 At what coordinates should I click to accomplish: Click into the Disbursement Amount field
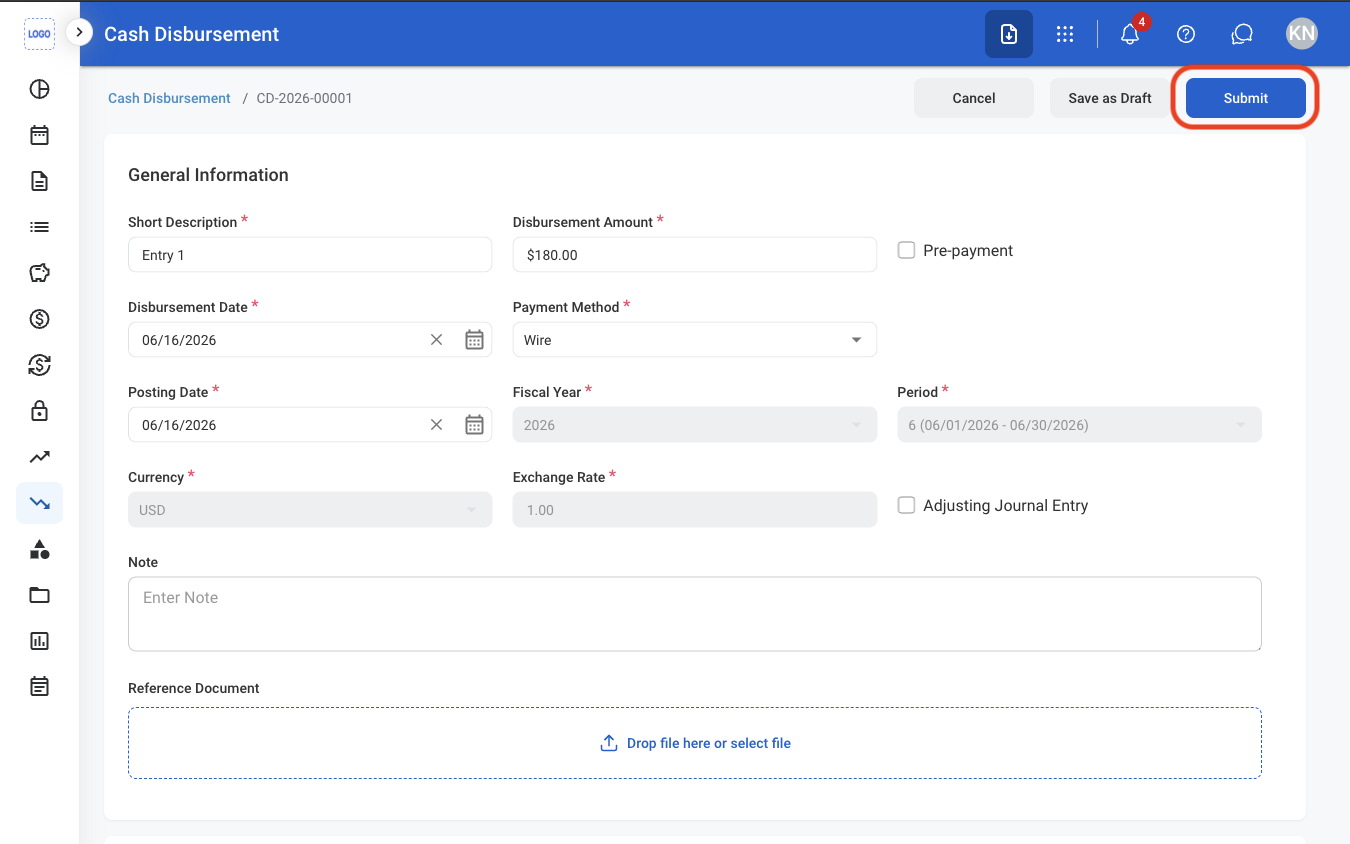[694, 255]
